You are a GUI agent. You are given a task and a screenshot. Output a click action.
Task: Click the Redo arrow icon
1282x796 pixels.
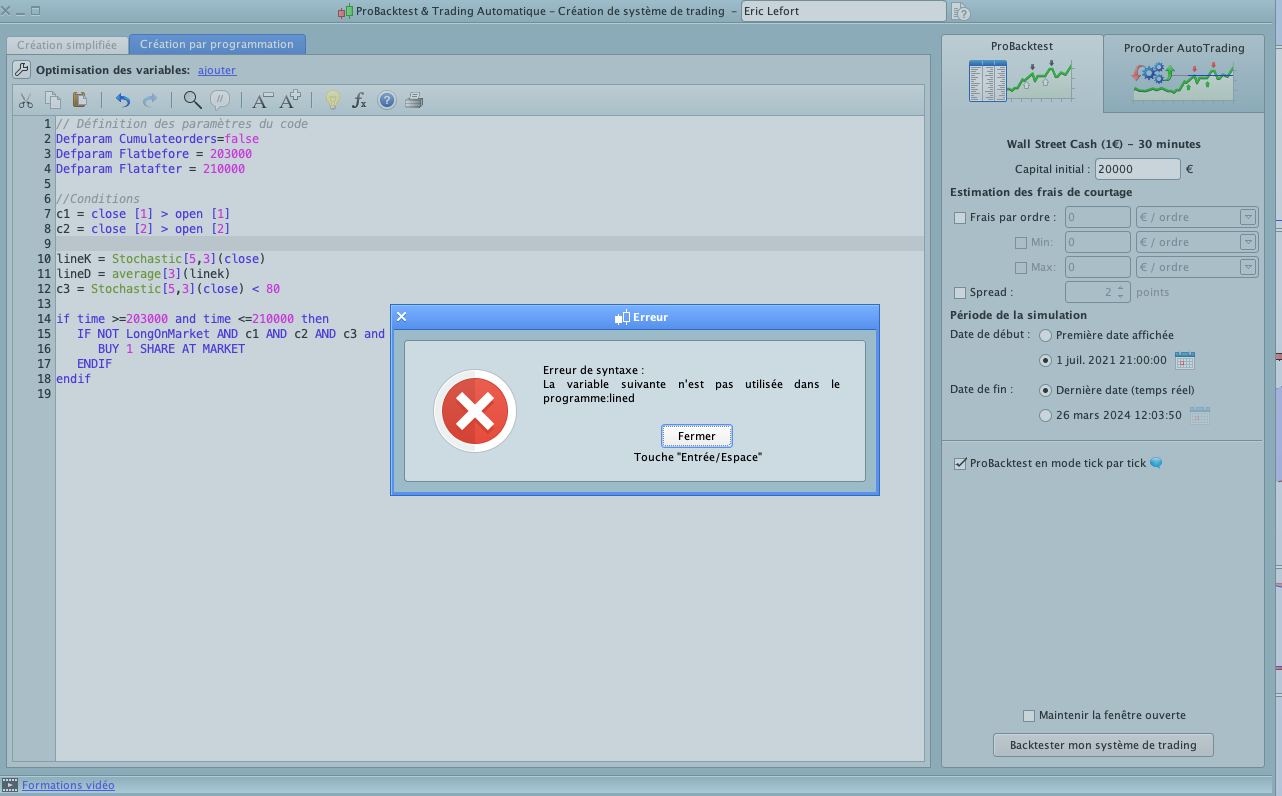click(x=150, y=100)
